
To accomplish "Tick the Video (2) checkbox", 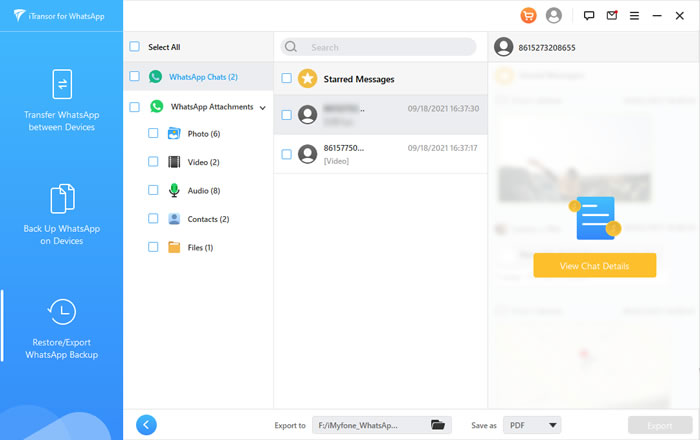I will [x=153, y=162].
